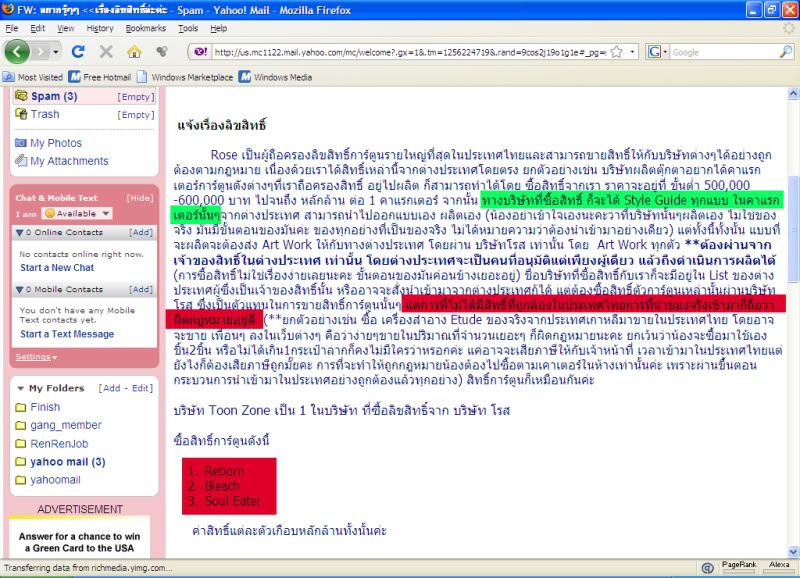
Task: Click the Green Card advertisement
Action: click(x=80, y=542)
